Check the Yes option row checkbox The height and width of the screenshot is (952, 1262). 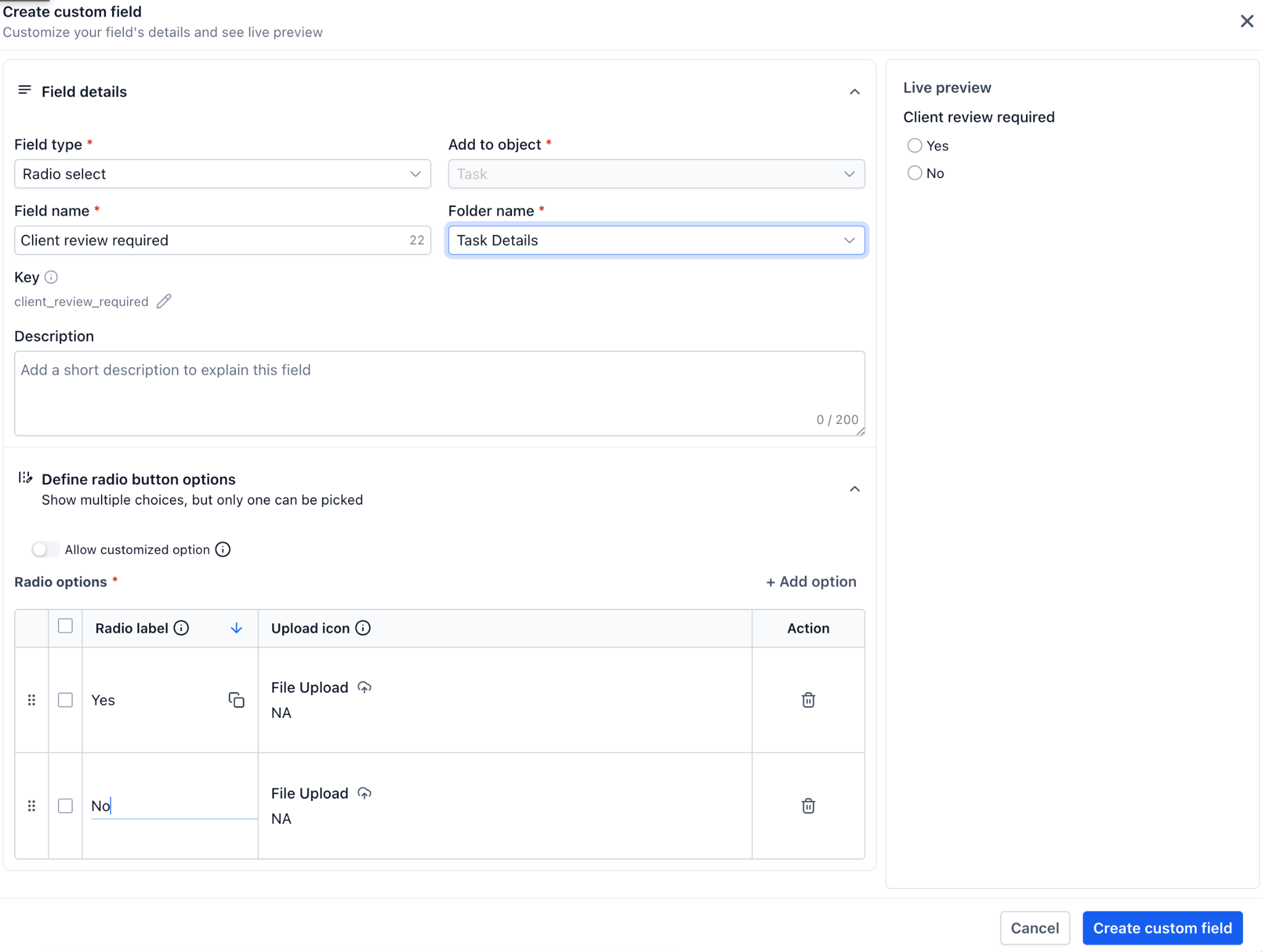65,700
